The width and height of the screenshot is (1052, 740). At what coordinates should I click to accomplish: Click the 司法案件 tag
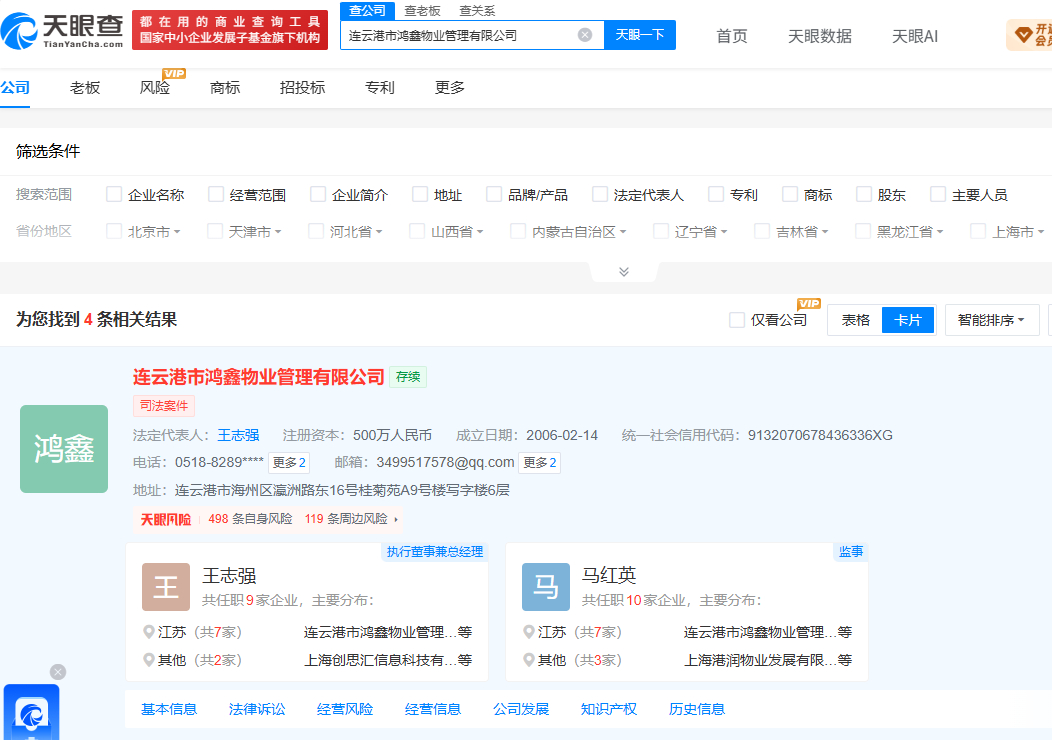164,406
